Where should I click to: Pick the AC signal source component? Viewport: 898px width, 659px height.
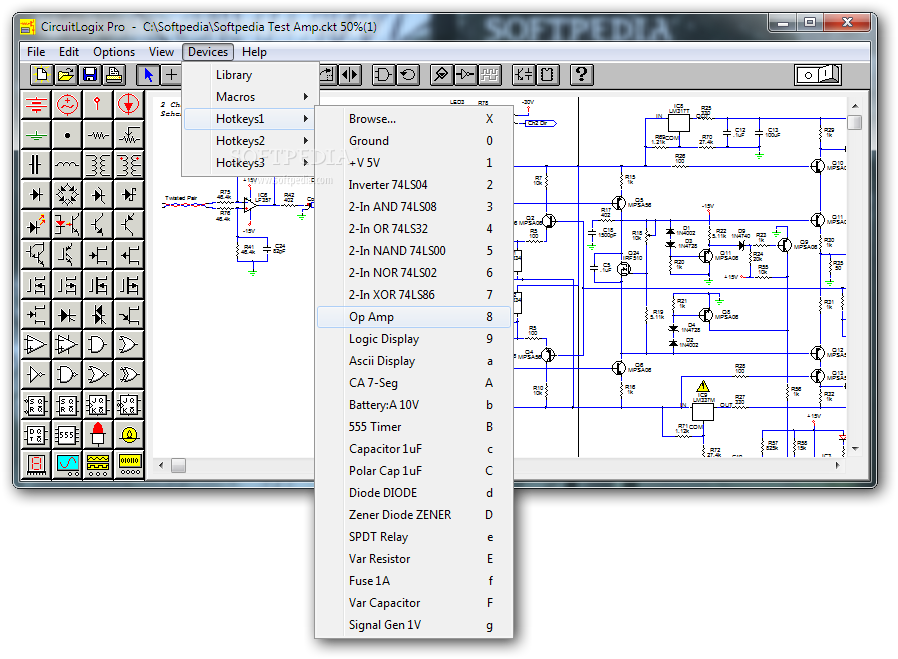point(67,104)
